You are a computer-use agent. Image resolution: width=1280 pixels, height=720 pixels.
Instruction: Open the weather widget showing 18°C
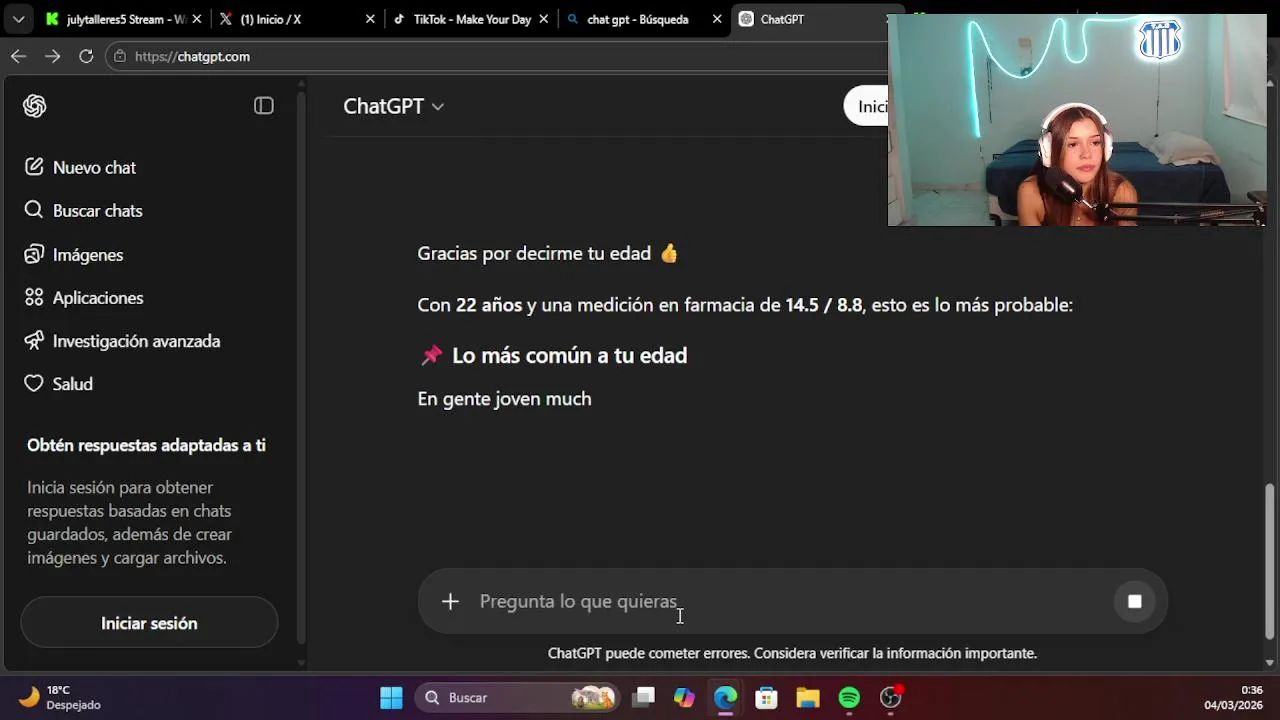[x=61, y=697]
